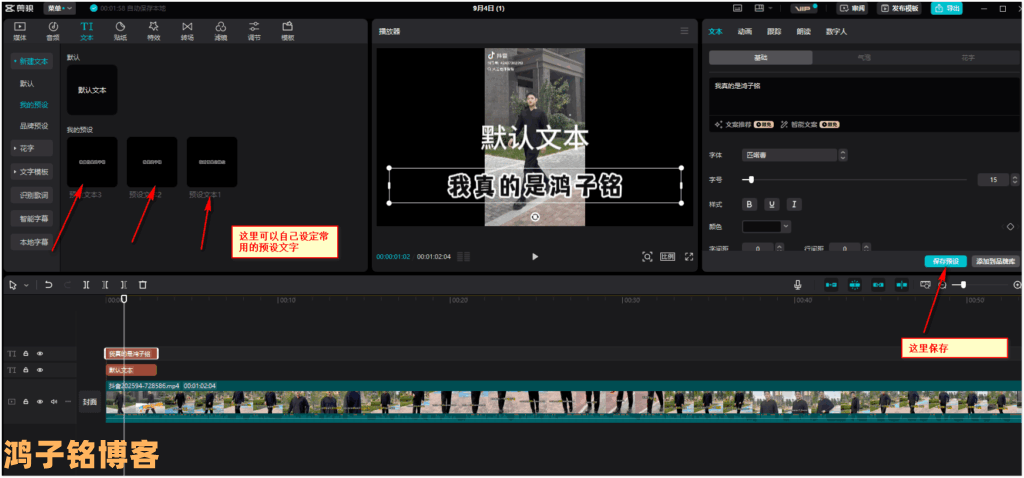Click the undo arrow in timeline toolbar
1024x478 pixels.
(48, 285)
